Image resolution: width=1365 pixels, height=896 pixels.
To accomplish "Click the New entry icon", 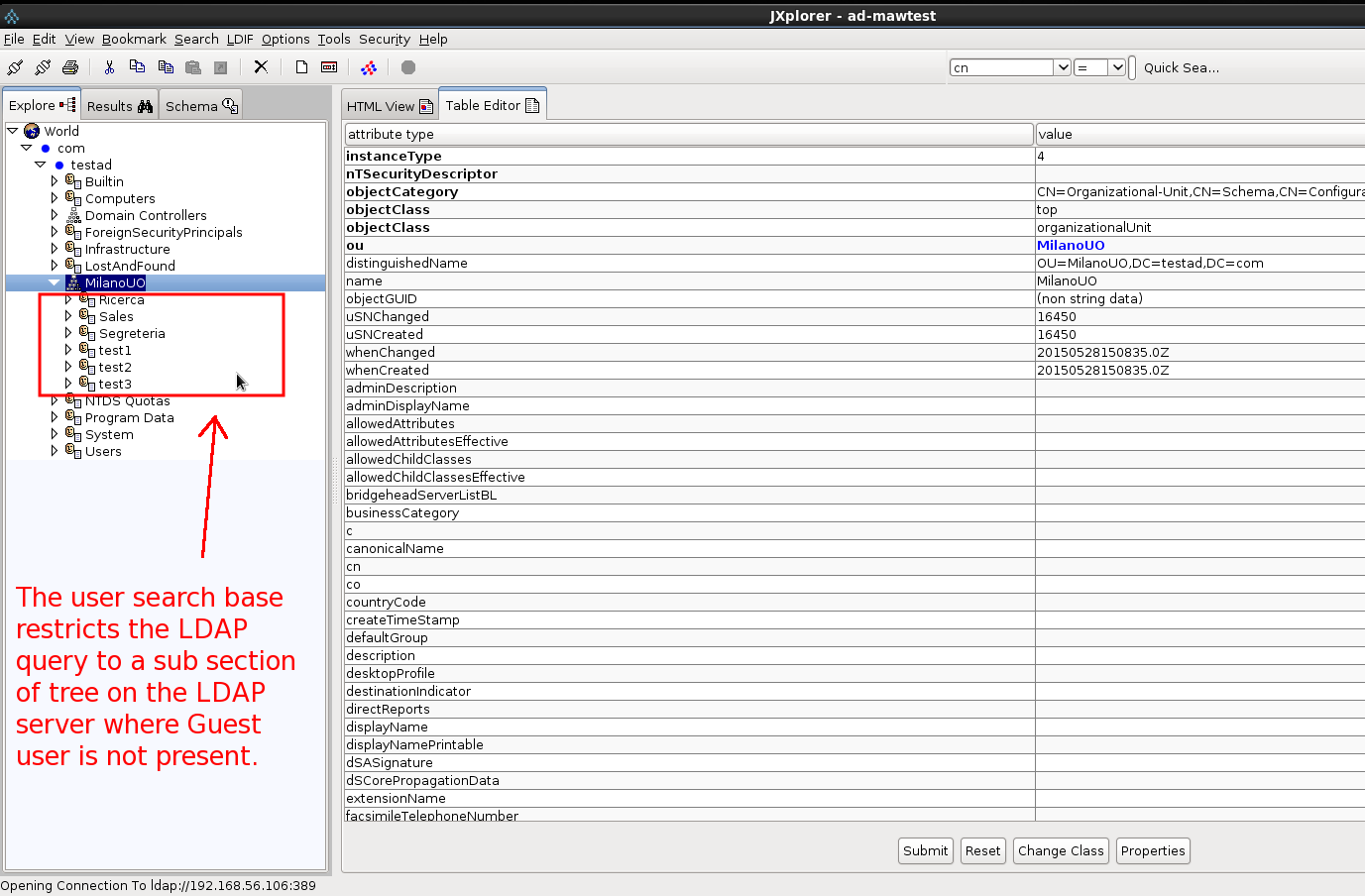I will (301, 67).
